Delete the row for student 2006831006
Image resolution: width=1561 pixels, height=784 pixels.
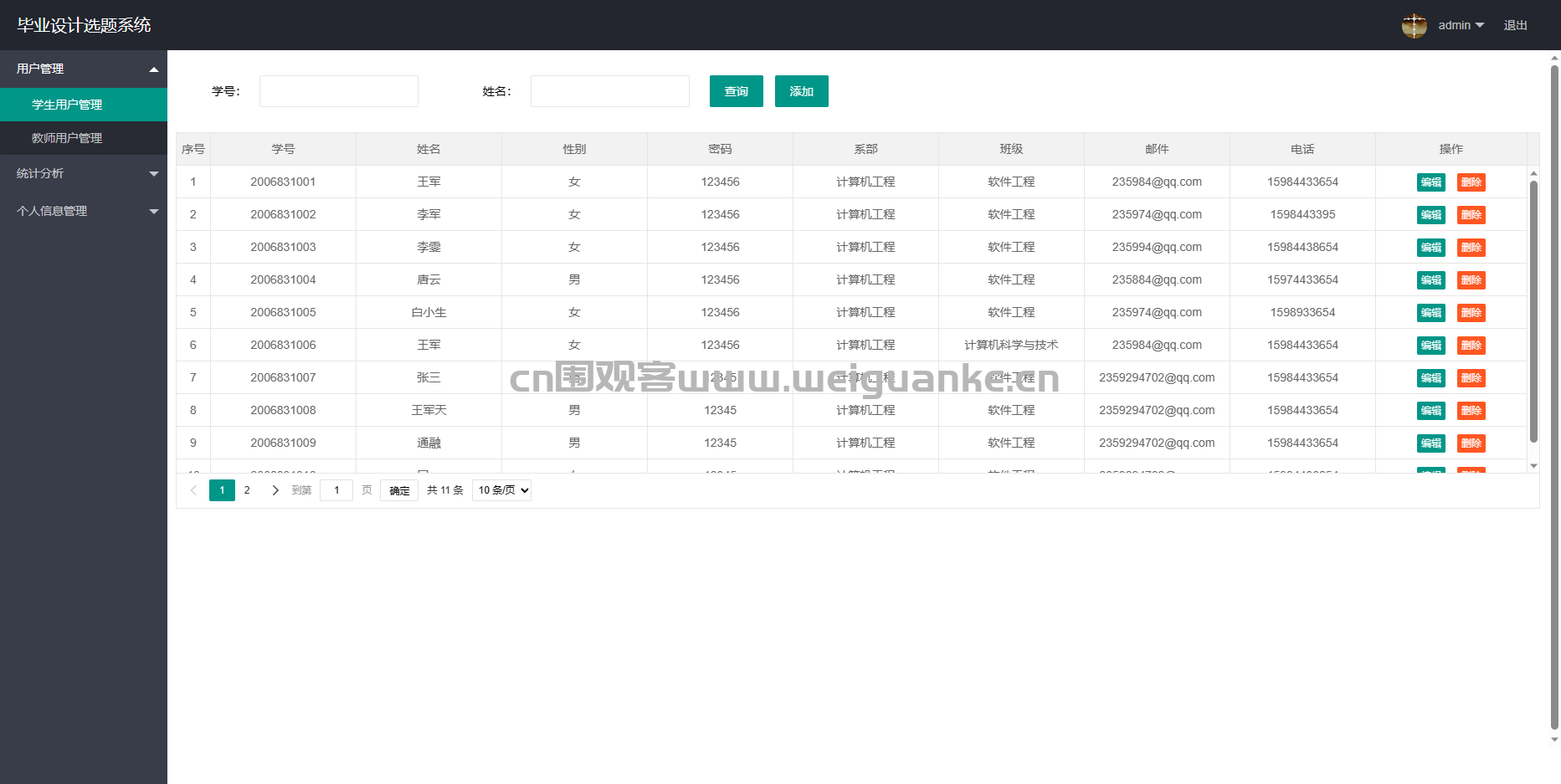coord(1471,346)
